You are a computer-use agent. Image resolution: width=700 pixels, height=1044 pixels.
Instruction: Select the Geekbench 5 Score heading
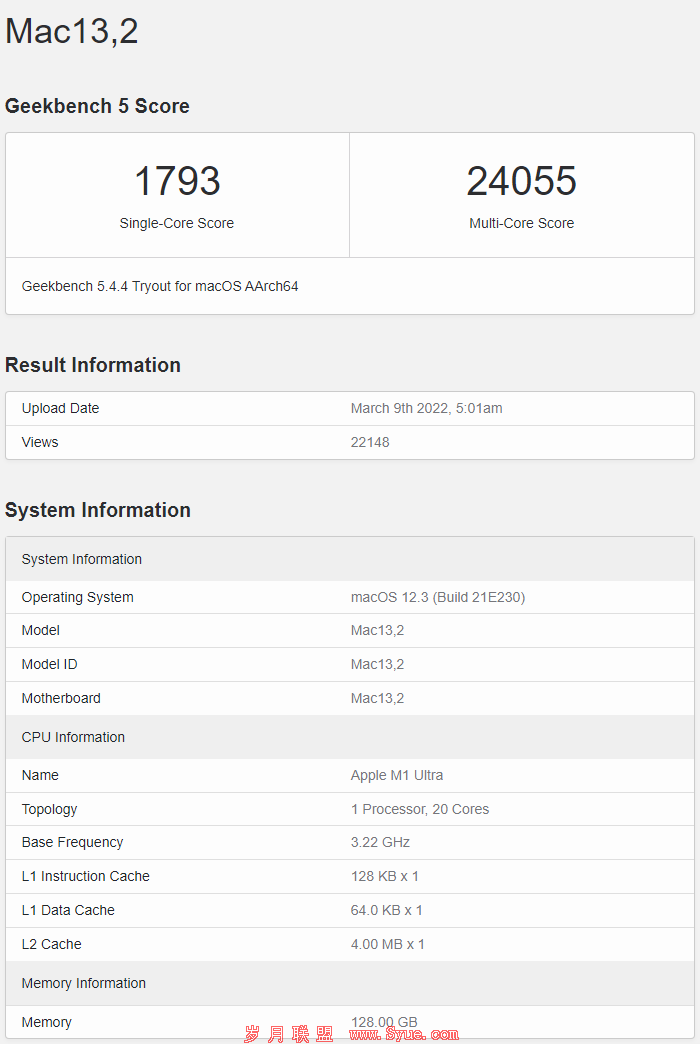(x=97, y=106)
